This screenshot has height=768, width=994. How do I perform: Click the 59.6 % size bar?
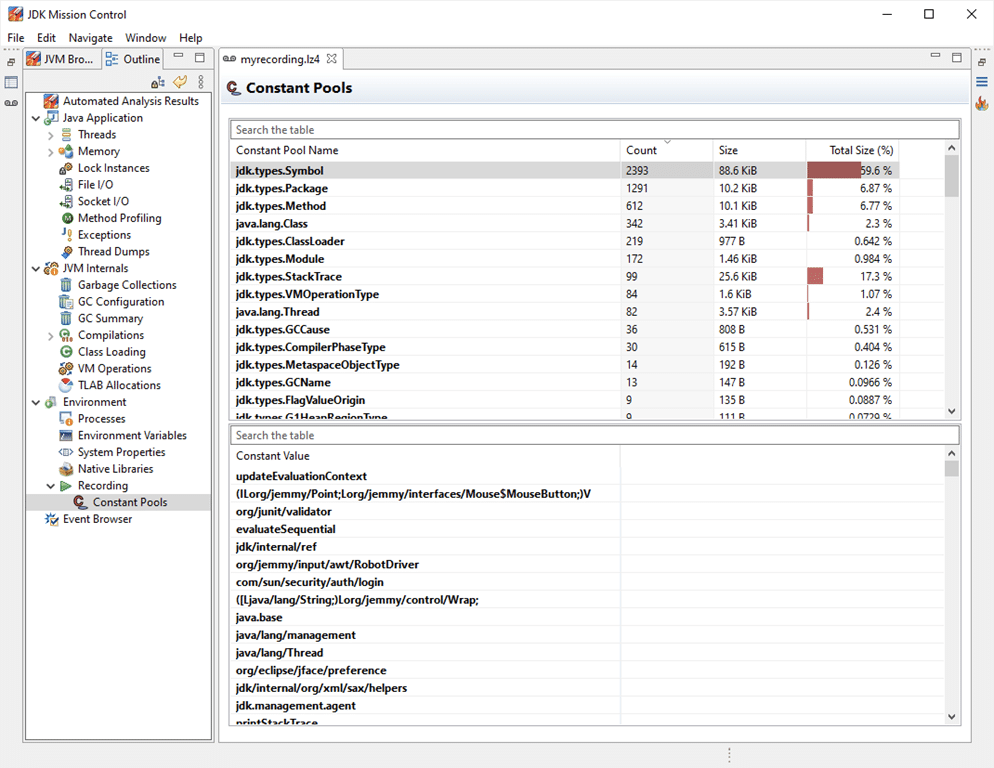[x=834, y=171]
